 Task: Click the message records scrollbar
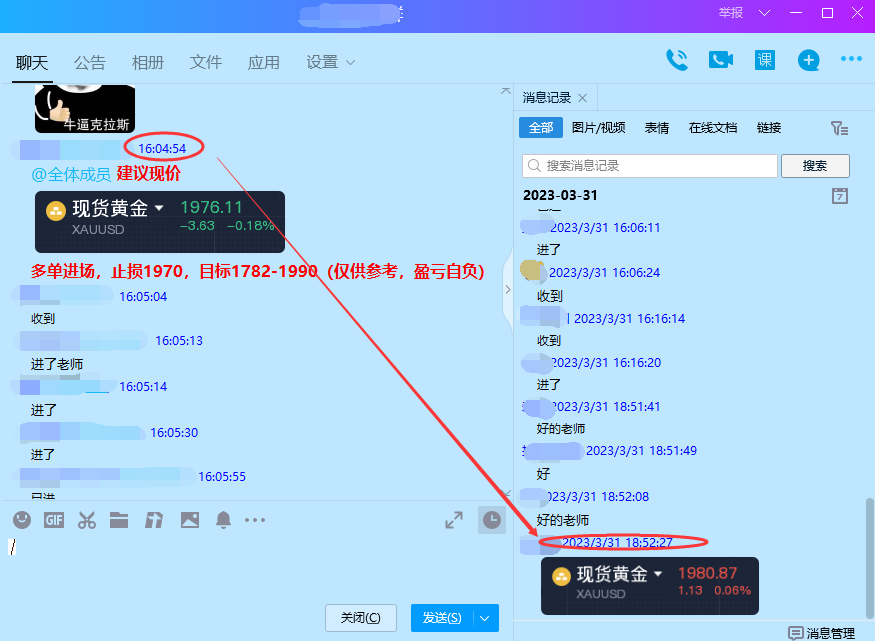coord(869,558)
